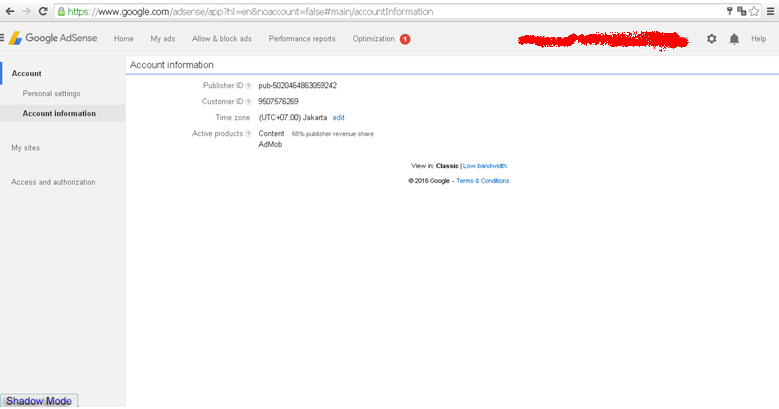
Task: Click the Publisher ID help question mark
Action: 248,86
